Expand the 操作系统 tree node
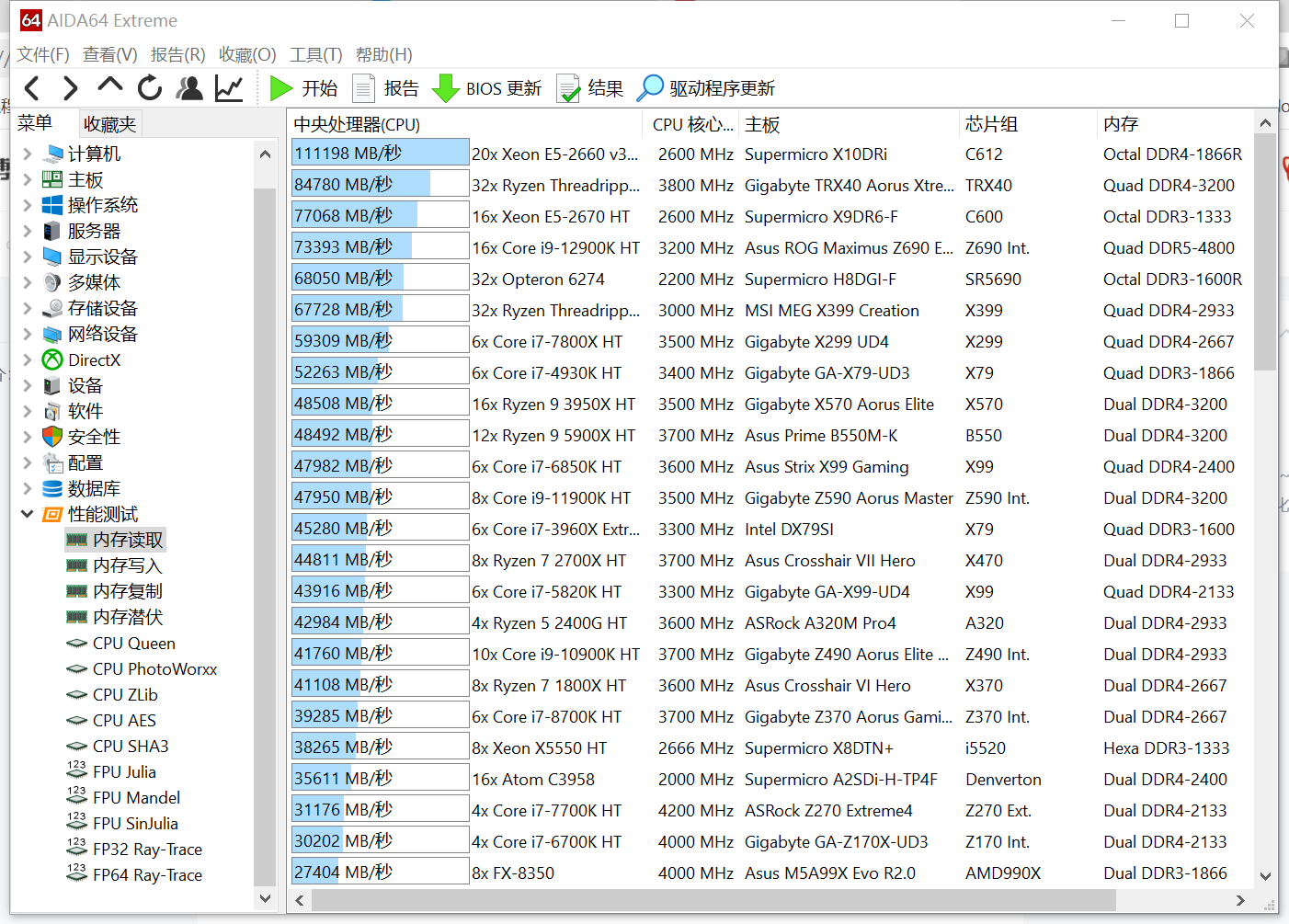Image resolution: width=1289 pixels, height=924 pixels. point(27,205)
